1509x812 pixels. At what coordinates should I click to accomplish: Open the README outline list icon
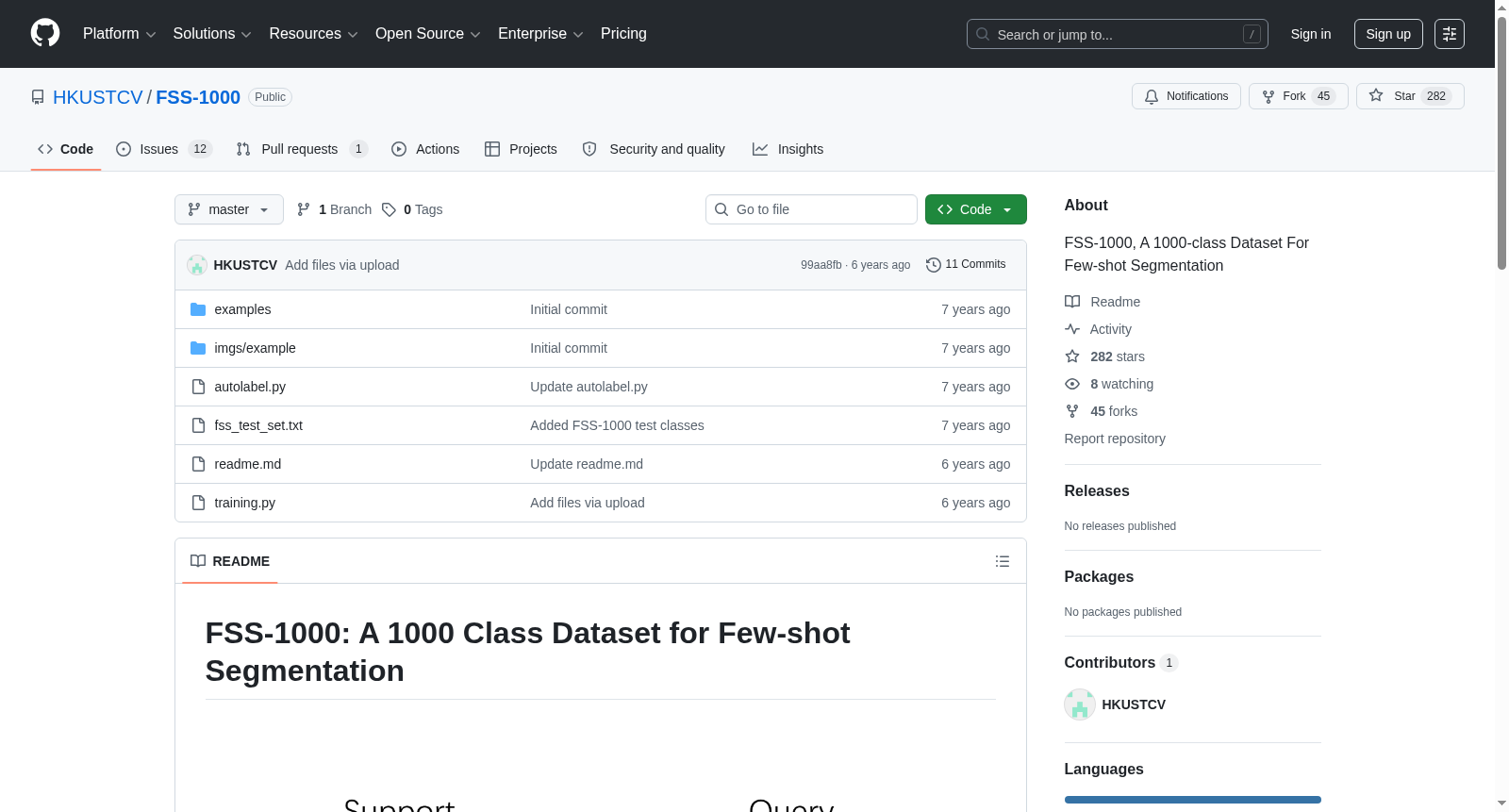[1003, 561]
